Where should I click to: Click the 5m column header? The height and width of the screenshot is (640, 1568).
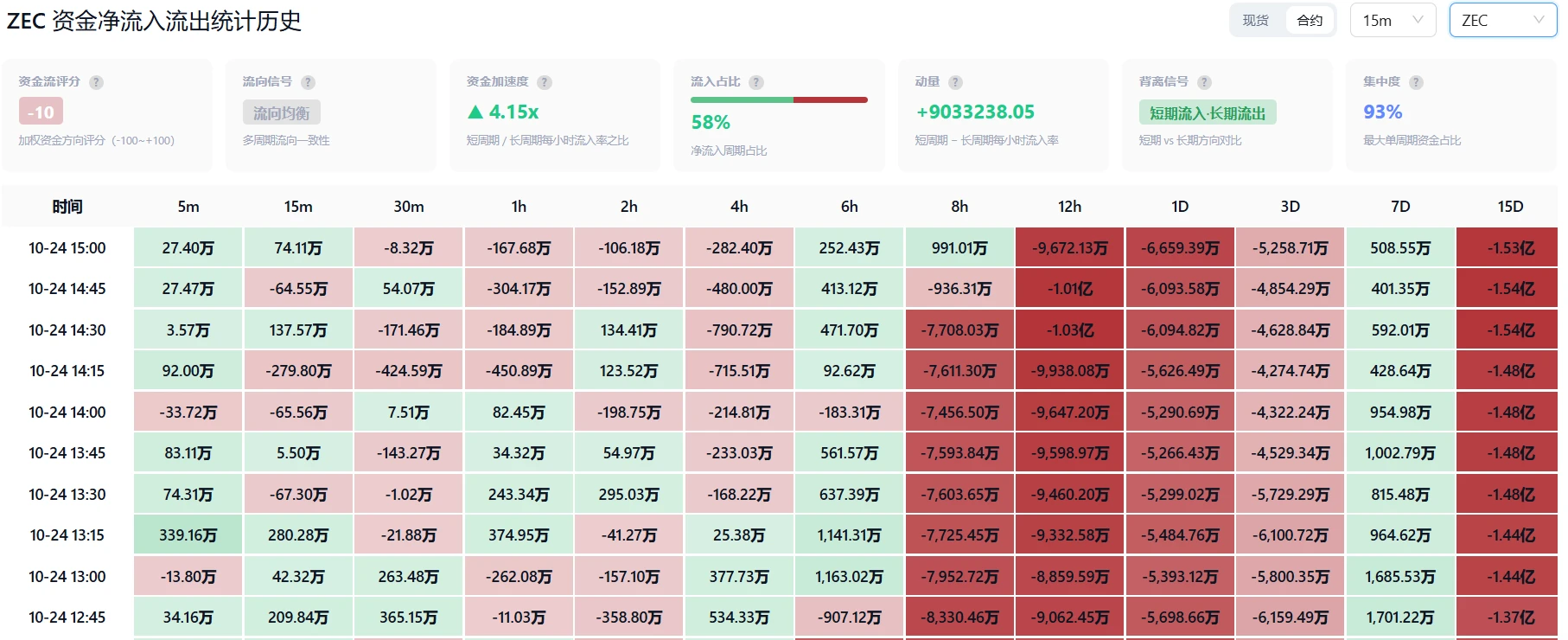pyautogui.click(x=188, y=207)
